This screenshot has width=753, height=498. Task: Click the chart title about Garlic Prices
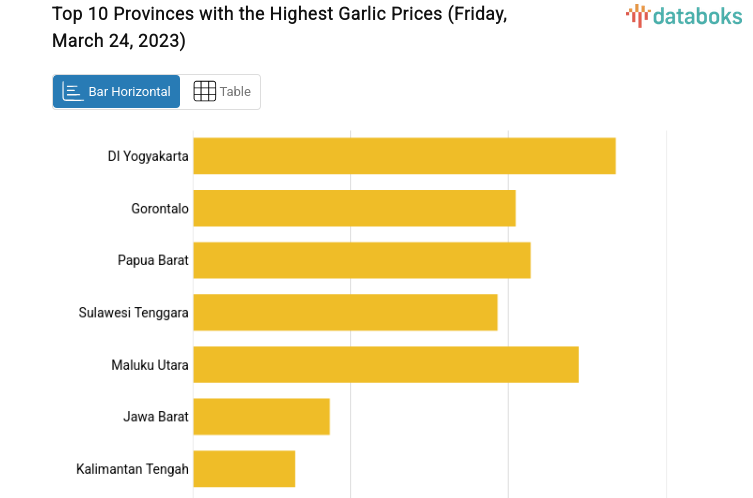click(x=279, y=28)
